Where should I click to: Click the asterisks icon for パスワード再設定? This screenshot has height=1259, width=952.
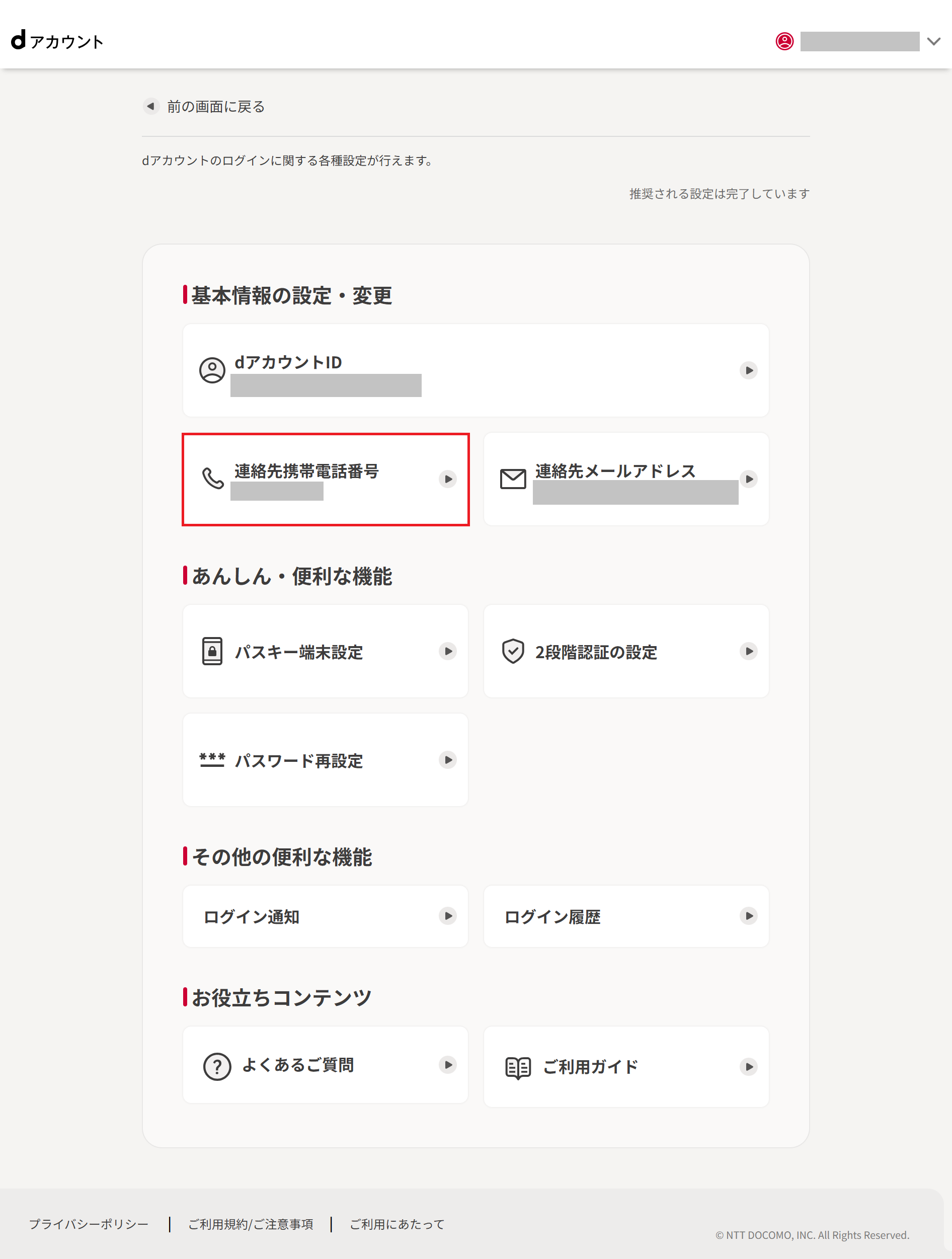(x=211, y=759)
